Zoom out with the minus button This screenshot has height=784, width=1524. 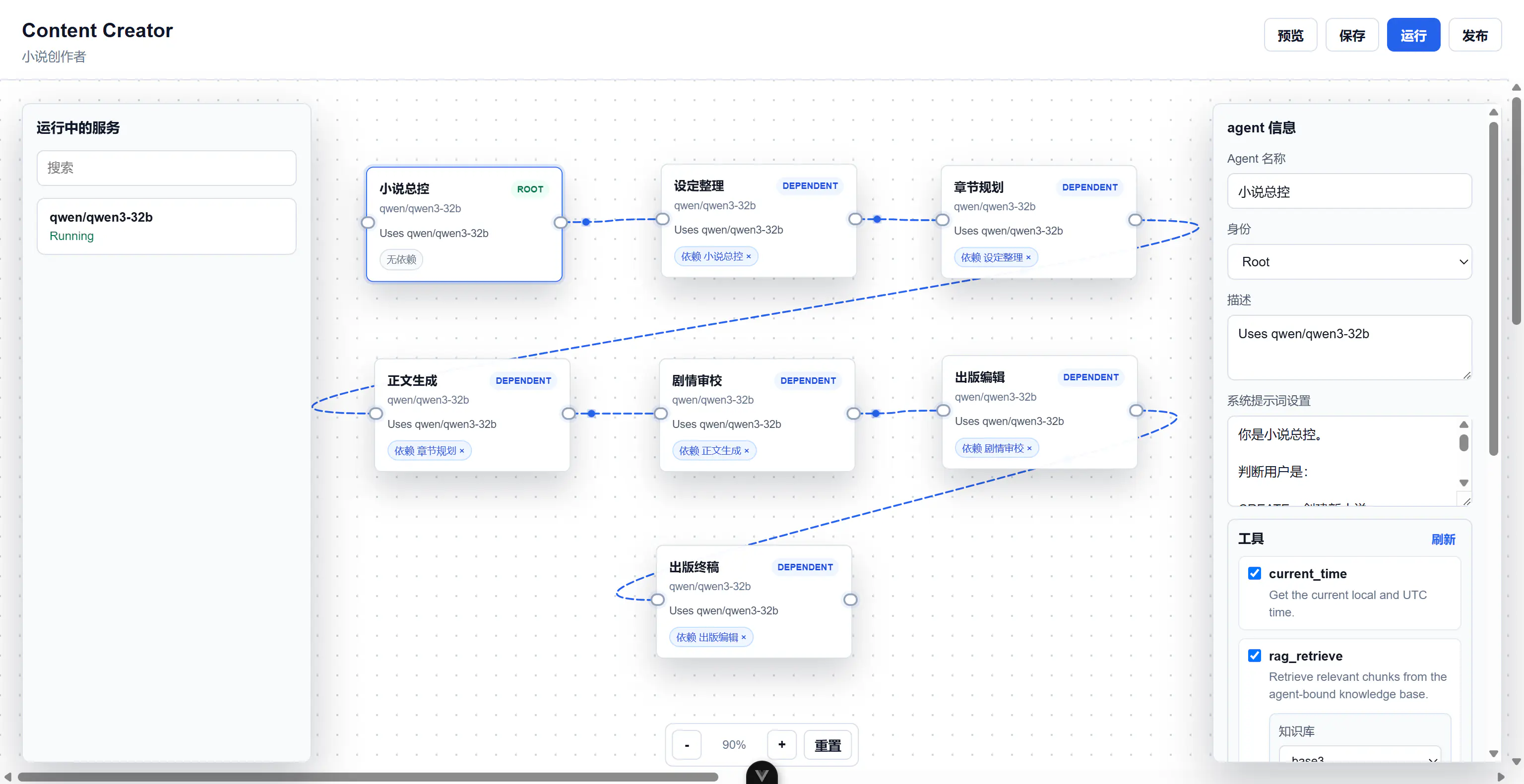(686, 745)
